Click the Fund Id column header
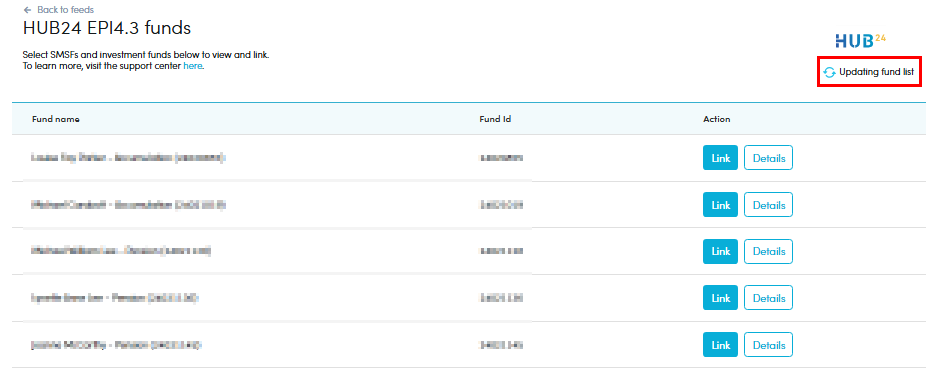 [495, 119]
